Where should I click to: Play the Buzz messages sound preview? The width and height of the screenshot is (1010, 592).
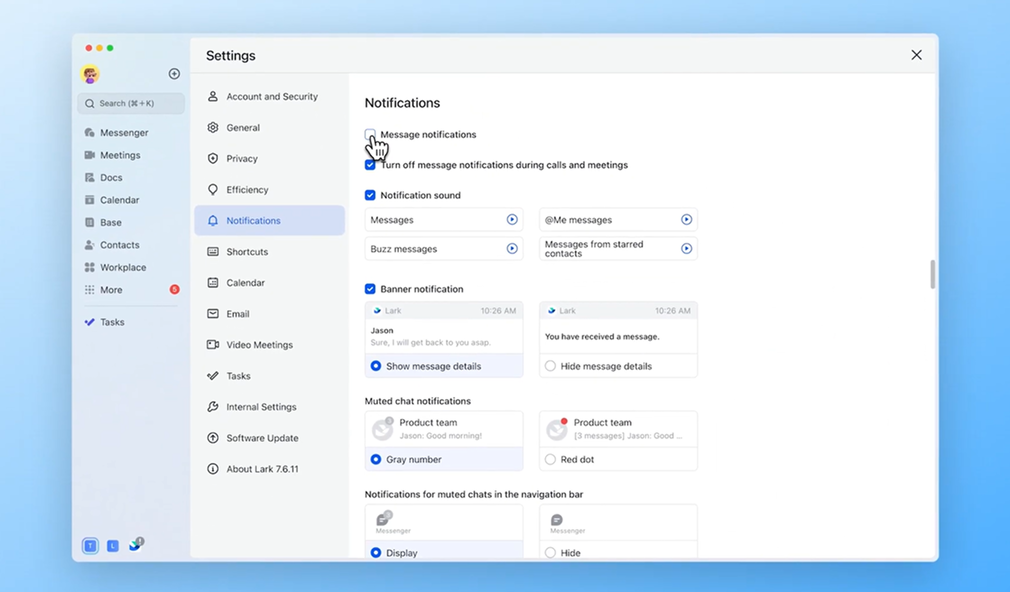click(x=512, y=249)
